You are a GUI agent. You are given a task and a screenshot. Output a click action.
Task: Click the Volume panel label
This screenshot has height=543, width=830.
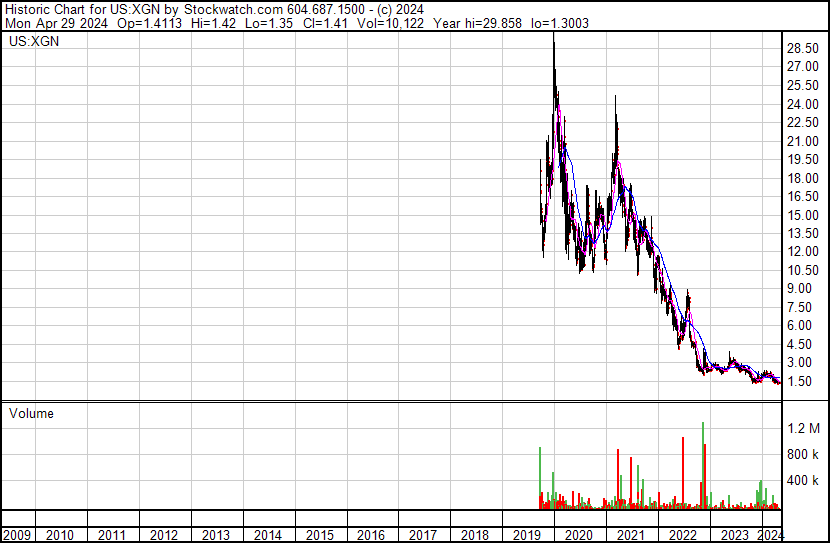coord(30,413)
